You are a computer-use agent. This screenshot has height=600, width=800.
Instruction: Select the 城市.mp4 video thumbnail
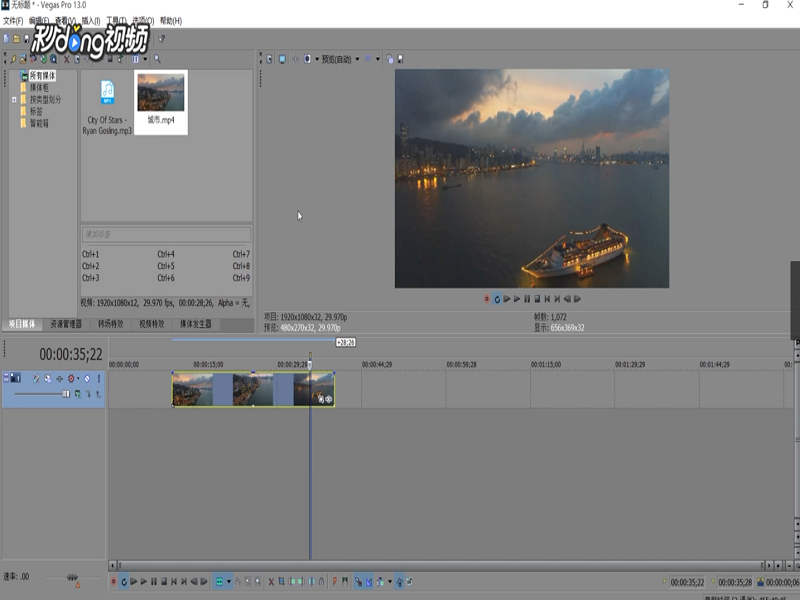coord(161,102)
